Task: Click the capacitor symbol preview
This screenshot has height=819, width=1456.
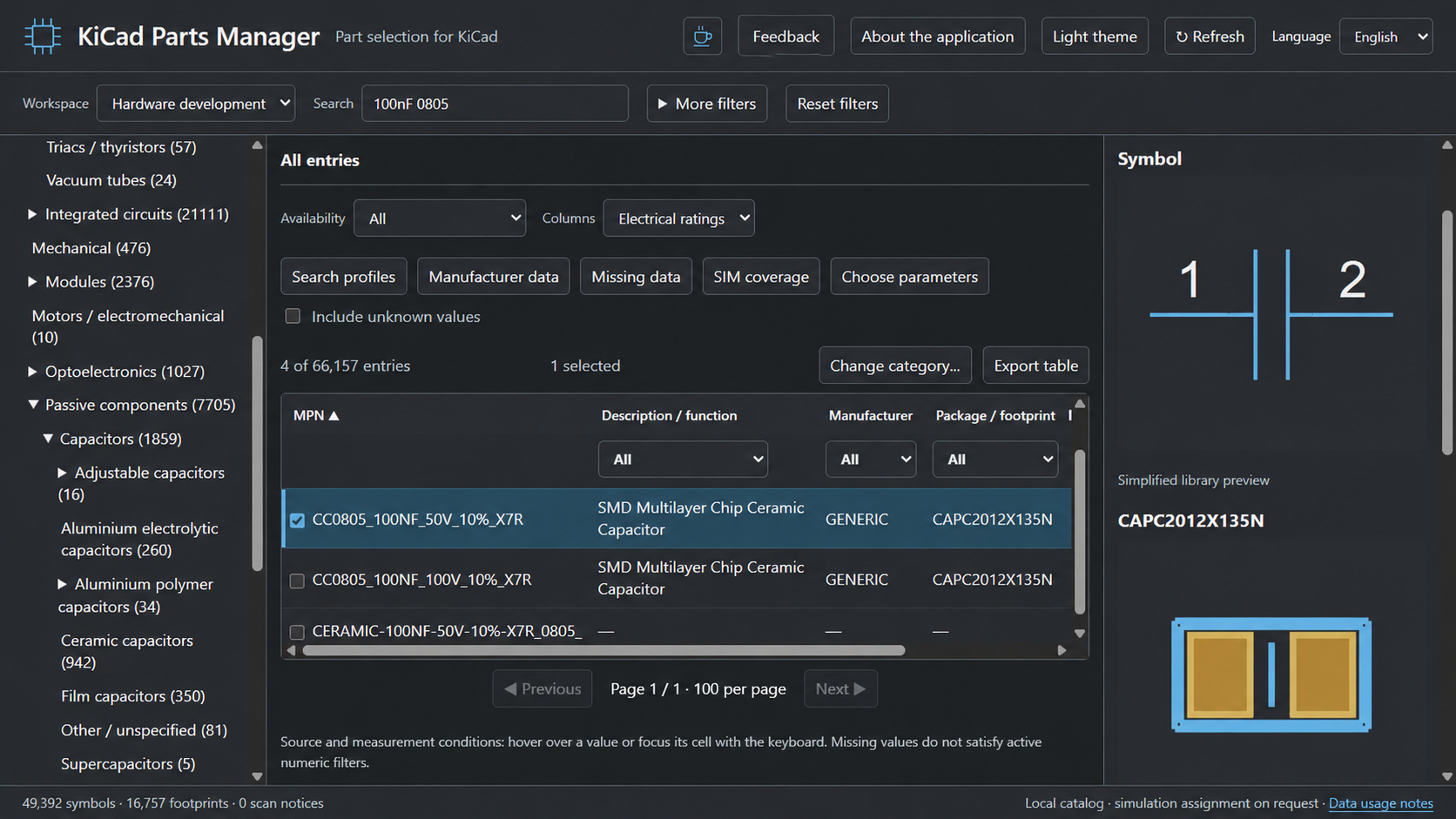Action: click(1271, 314)
